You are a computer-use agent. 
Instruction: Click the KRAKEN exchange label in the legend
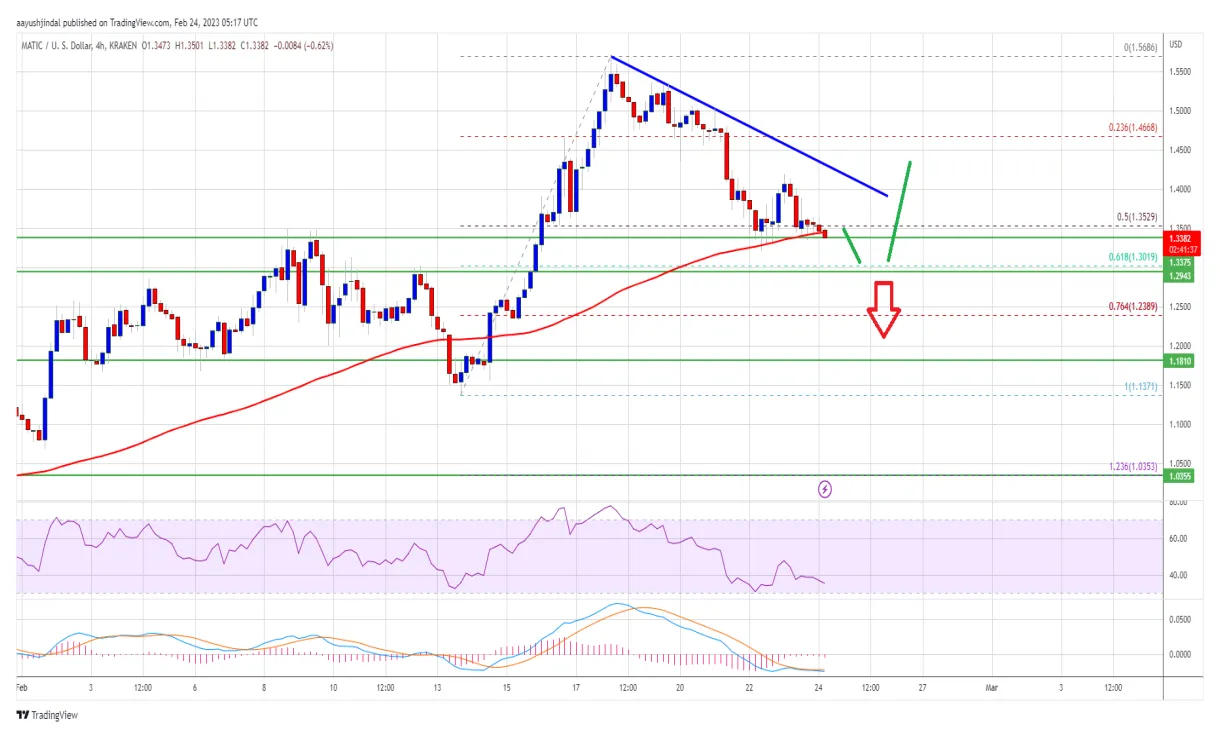pyautogui.click(x=123, y=45)
